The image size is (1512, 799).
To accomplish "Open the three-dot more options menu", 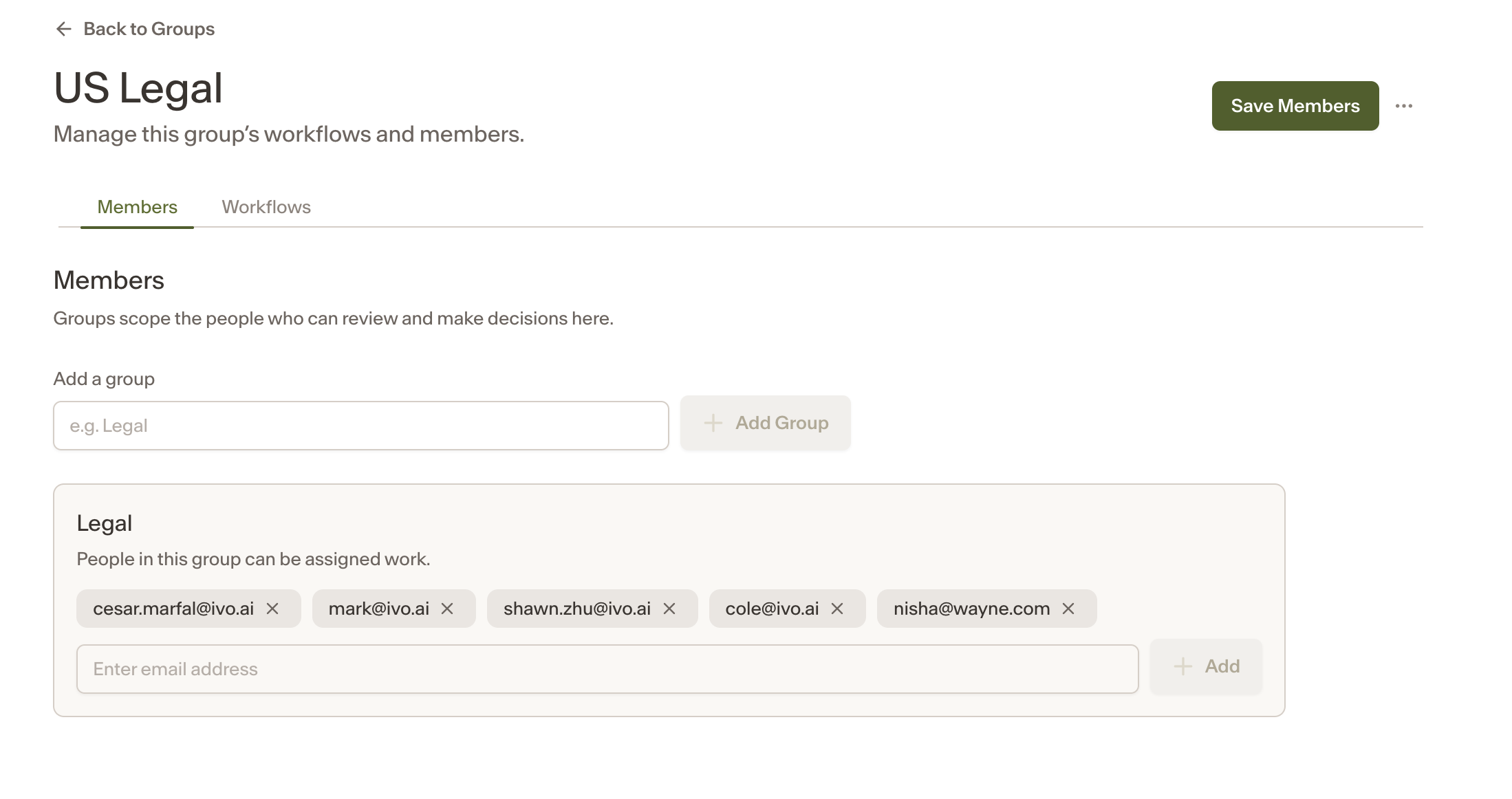I will [x=1404, y=106].
